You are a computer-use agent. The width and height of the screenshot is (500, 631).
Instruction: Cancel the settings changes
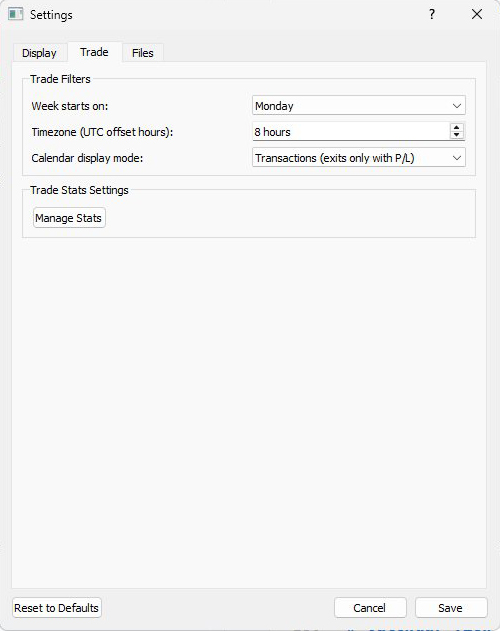pyautogui.click(x=370, y=608)
